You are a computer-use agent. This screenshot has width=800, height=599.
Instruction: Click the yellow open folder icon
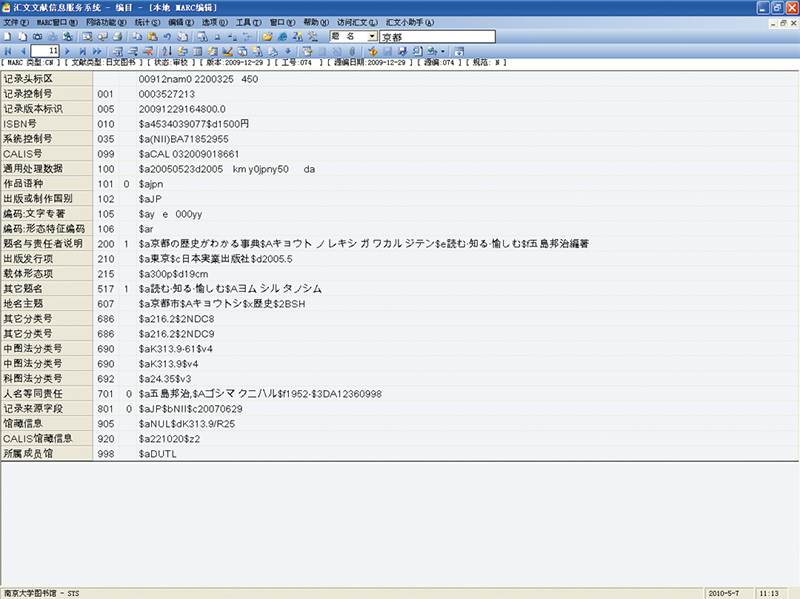pos(267,37)
